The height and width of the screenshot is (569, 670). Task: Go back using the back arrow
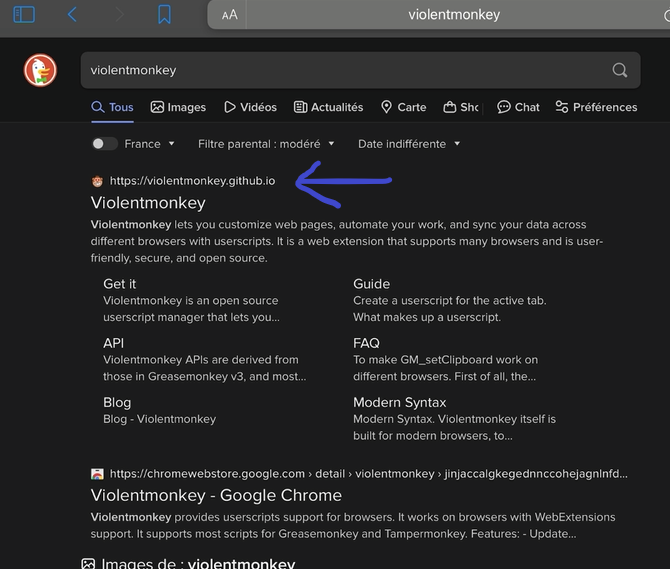(x=72, y=15)
